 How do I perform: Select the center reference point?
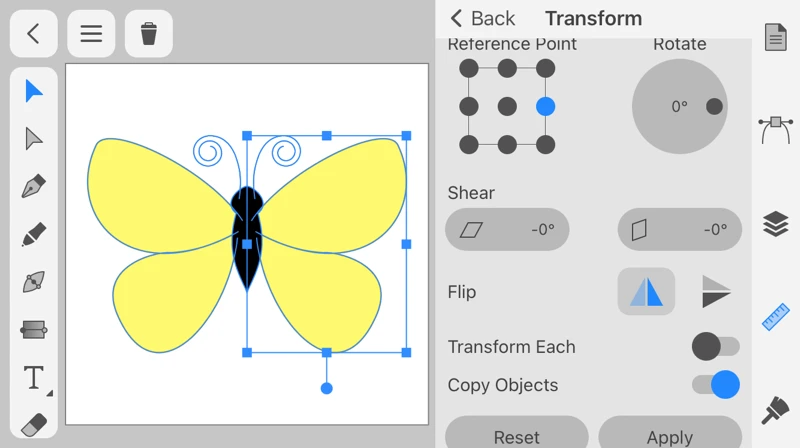click(507, 106)
